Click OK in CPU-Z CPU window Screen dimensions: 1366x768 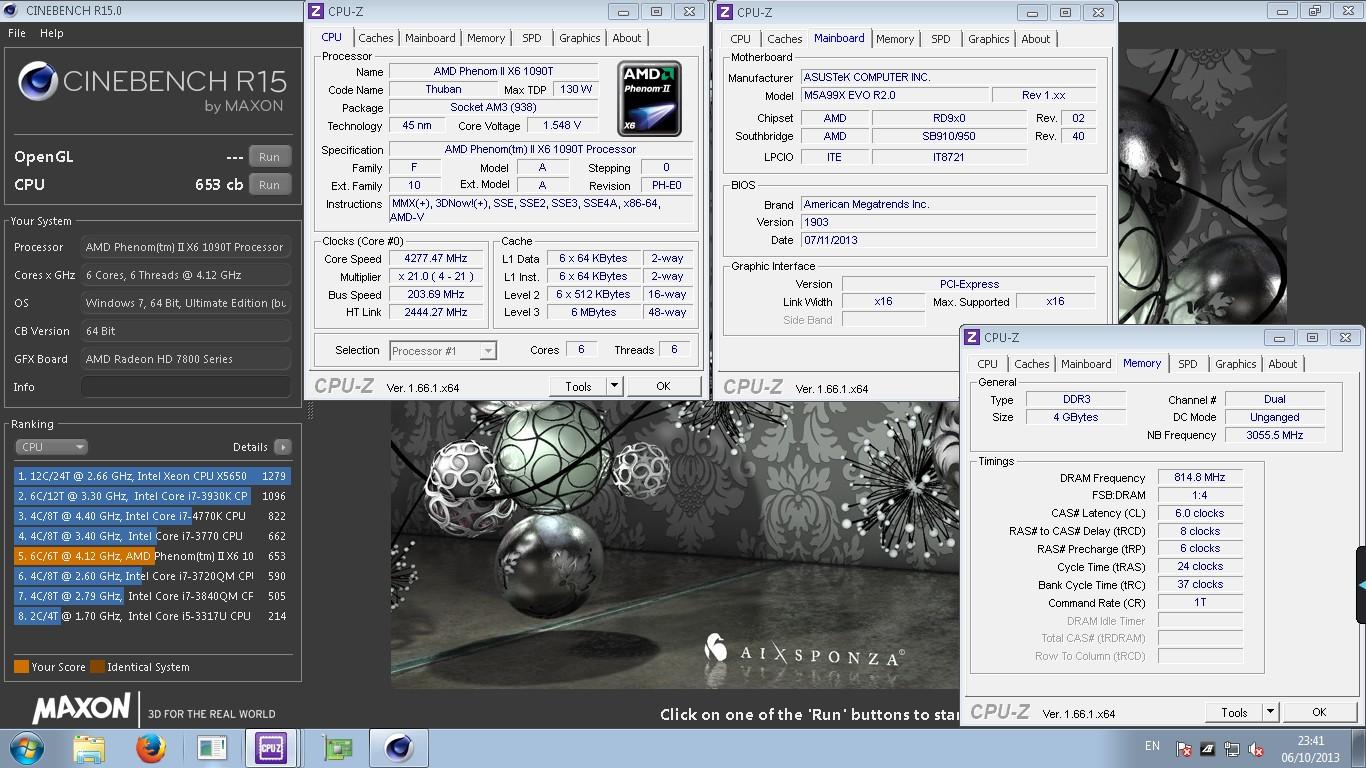(x=663, y=386)
